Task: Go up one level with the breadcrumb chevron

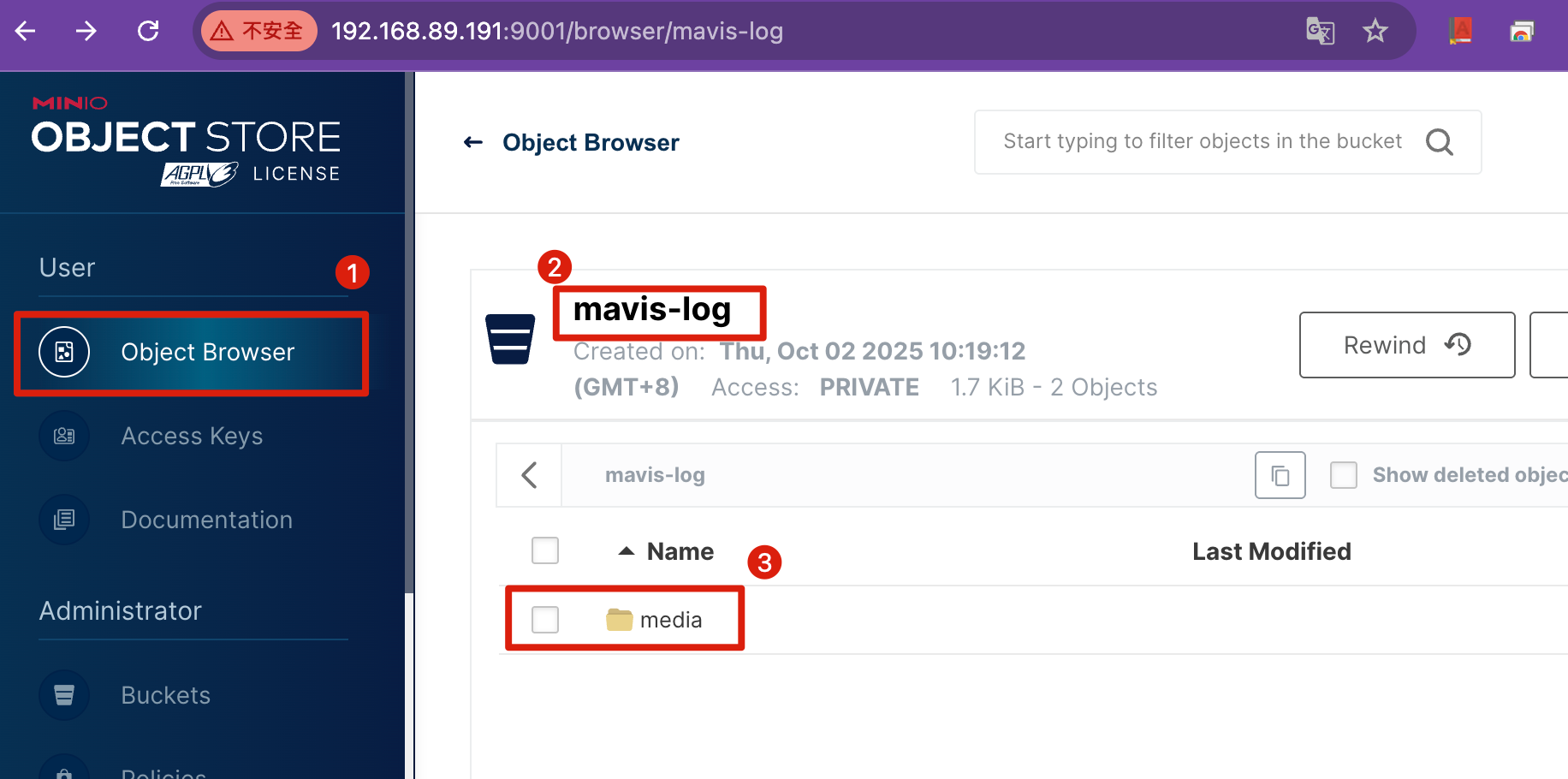Action: [x=530, y=475]
